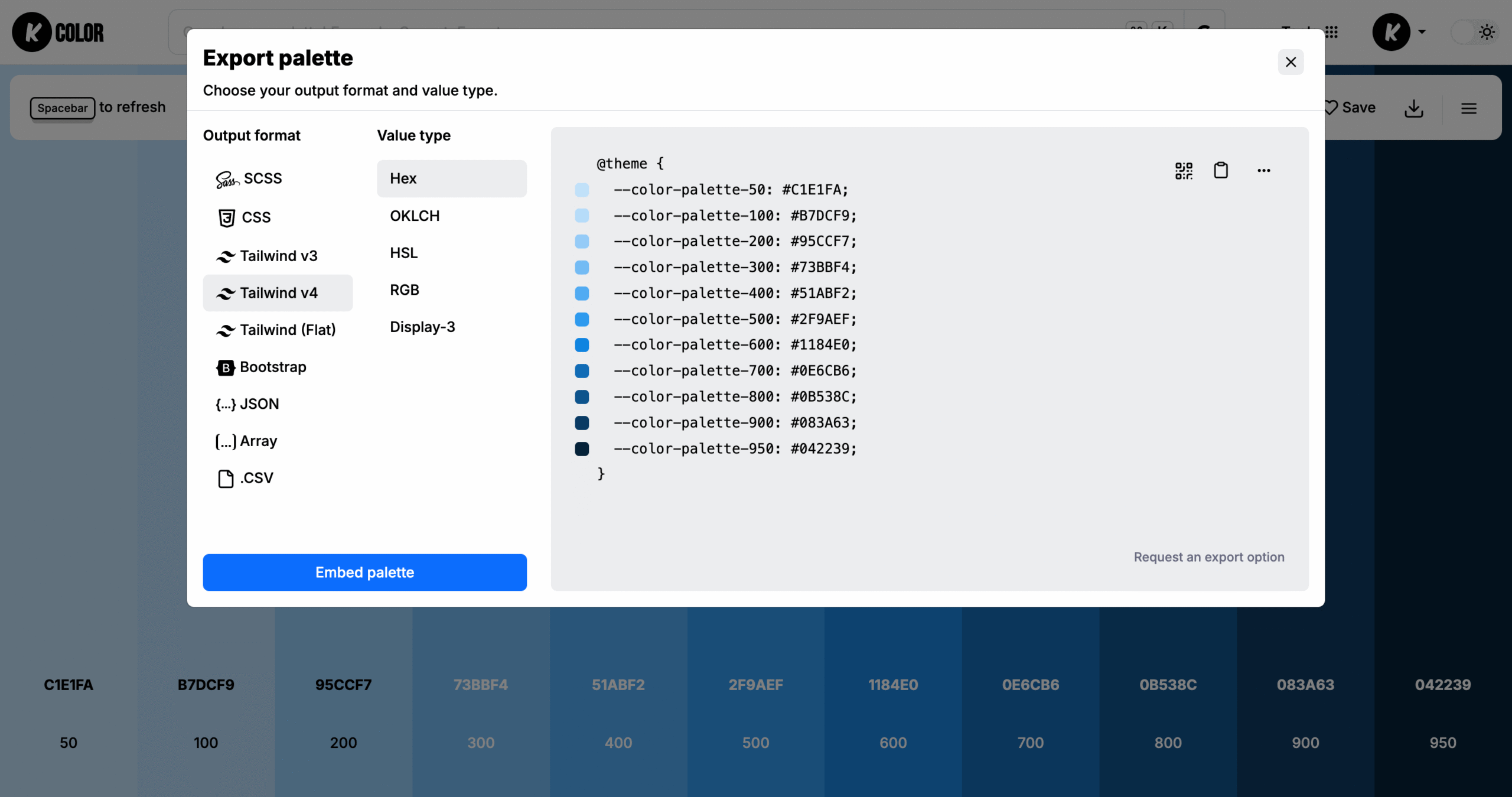The image size is (1512, 797).
Task: Click the 950 shade number label
Action: click(x=1443, y=743)
